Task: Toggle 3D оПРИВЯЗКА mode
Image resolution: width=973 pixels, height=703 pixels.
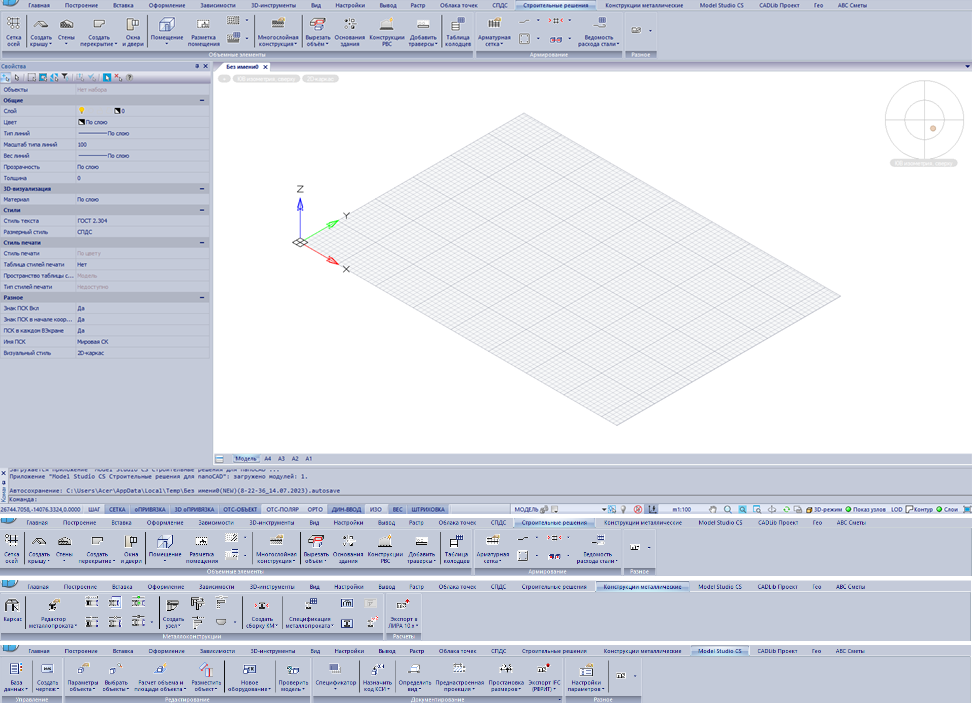Action: (x=194, y=509)
